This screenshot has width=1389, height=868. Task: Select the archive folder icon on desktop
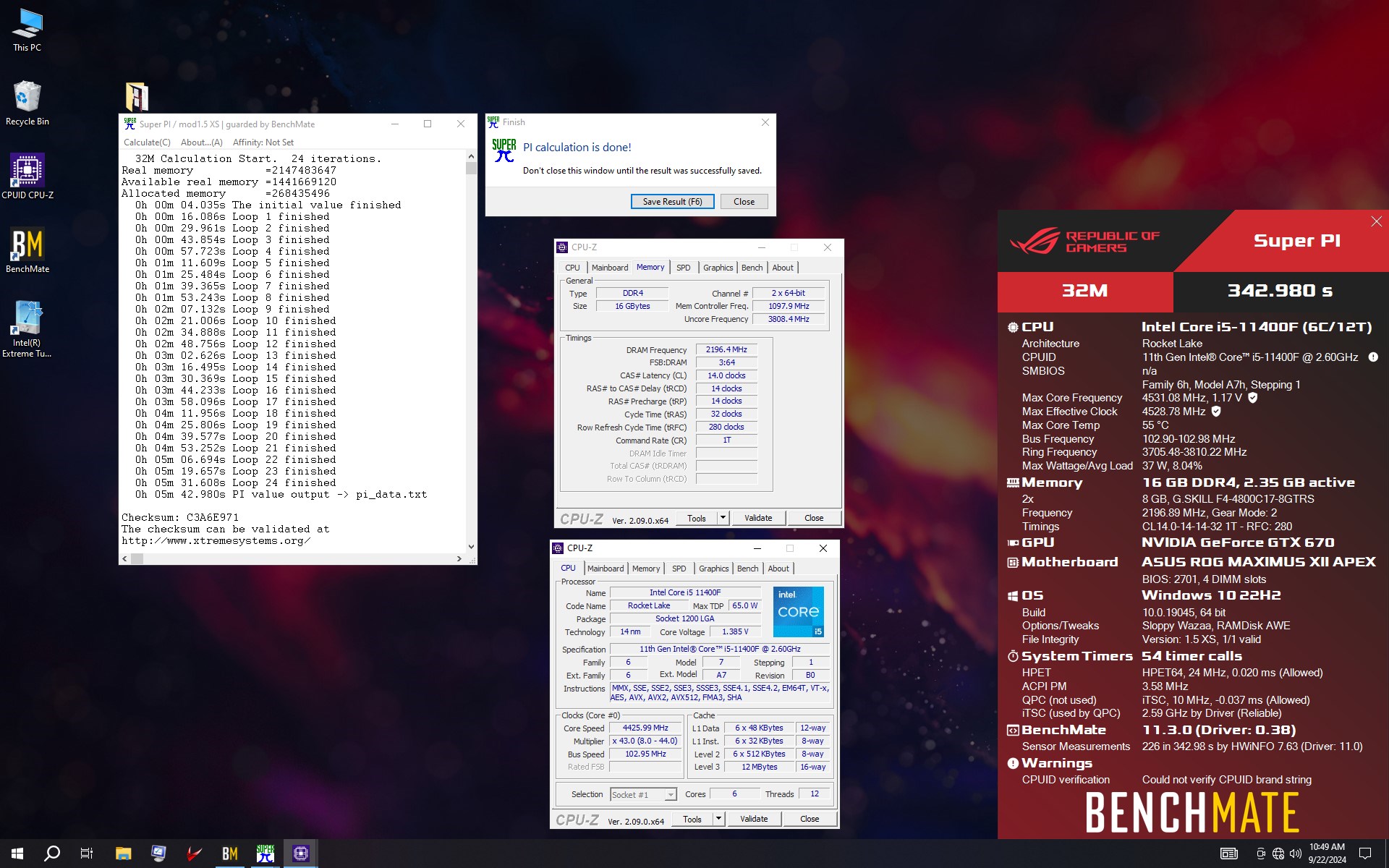pyautogui.click(x=137, y=96)
